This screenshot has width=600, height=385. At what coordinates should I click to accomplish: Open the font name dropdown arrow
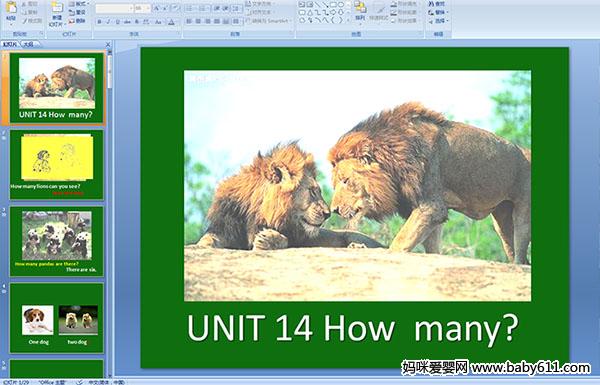(x=131, y=8)
